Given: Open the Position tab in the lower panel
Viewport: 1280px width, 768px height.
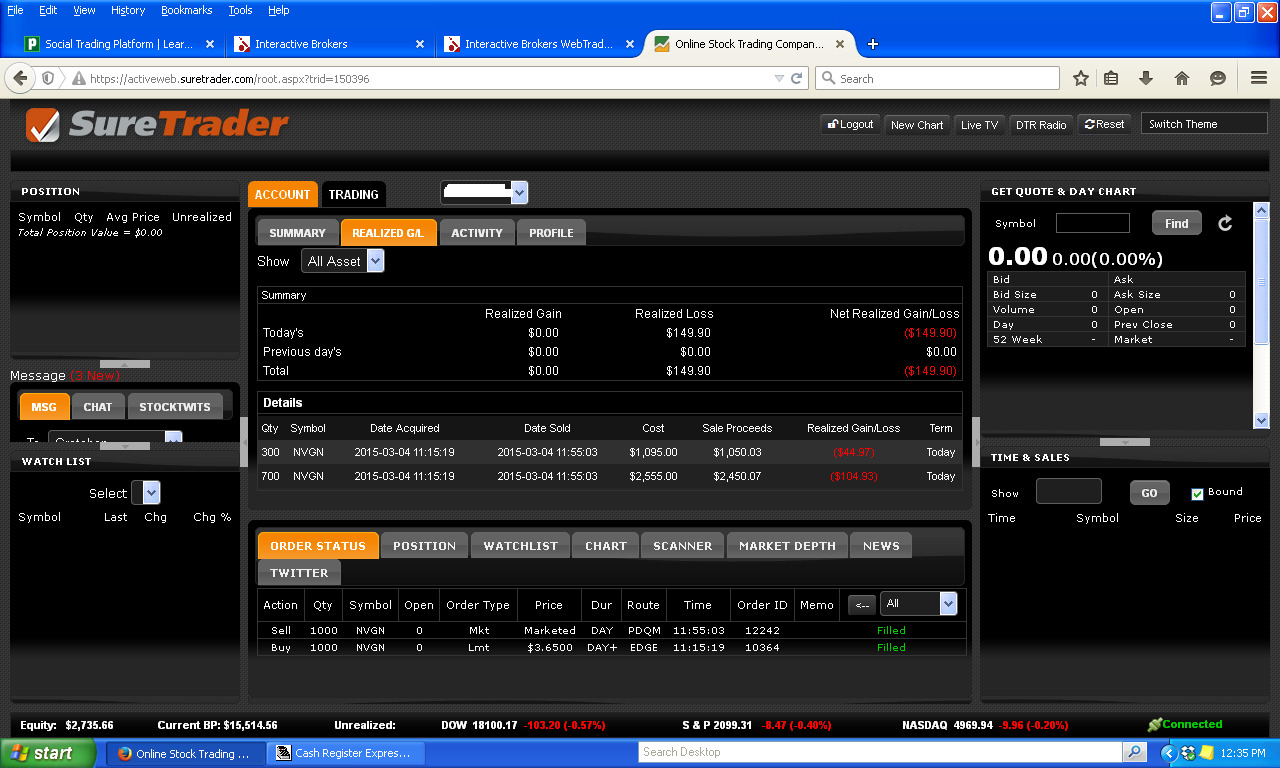Looking at the screenshot, I should (x=424, y=546).
